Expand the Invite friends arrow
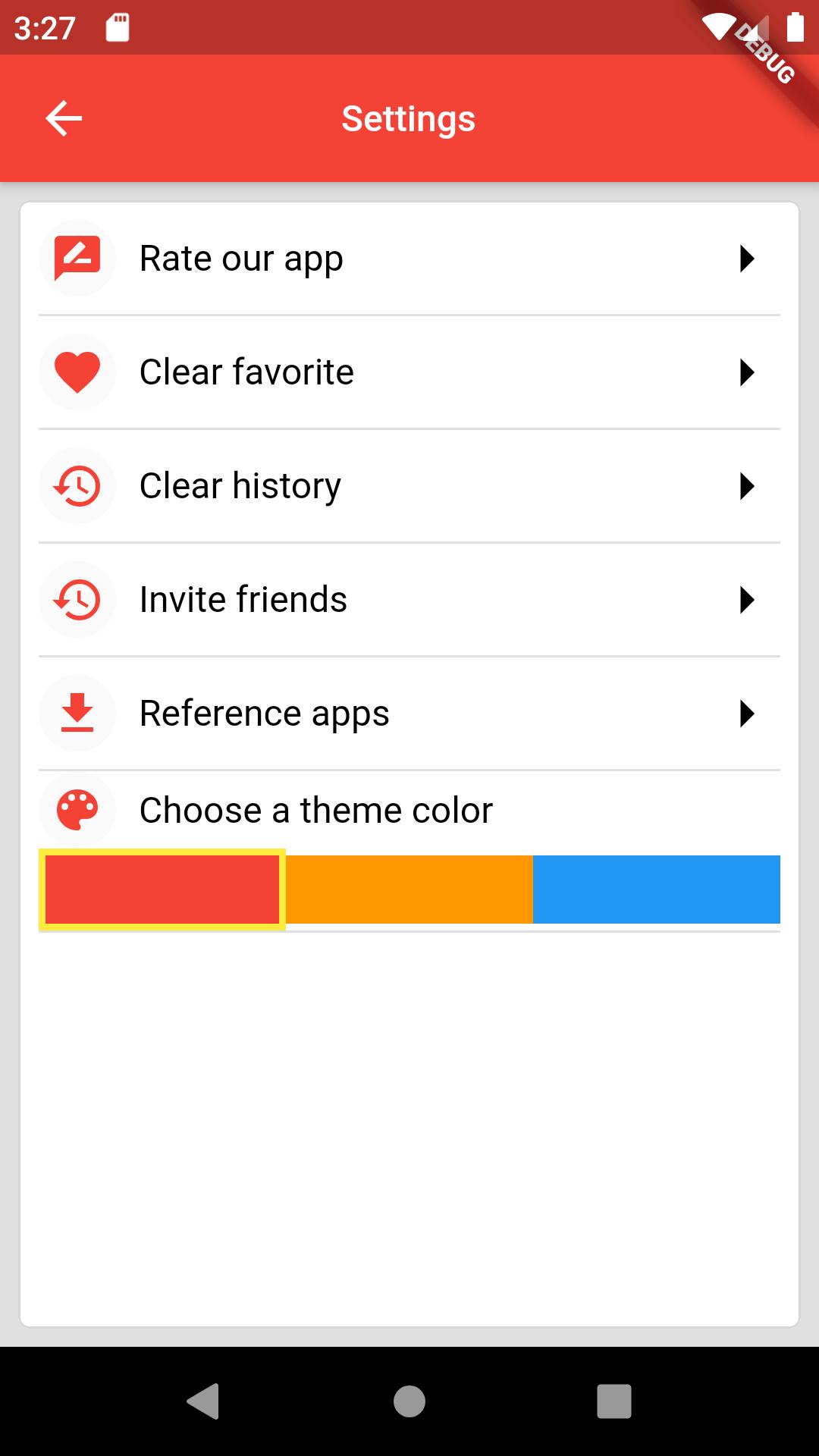Screen dimensions: 819x1456 pyautogui.click(x=747, y=600)
